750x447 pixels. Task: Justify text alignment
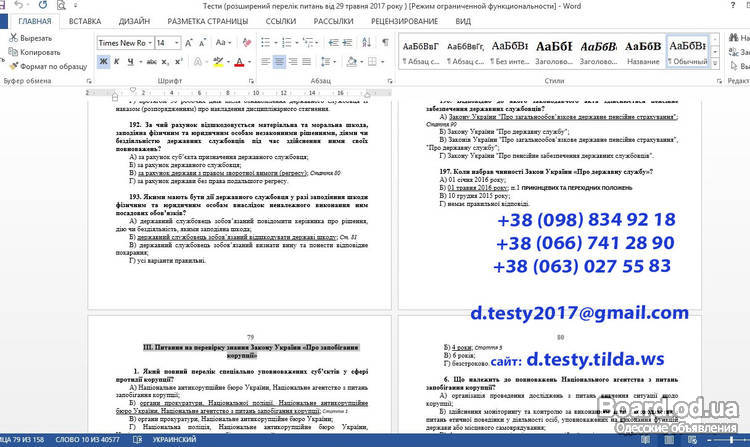(307, 62)
